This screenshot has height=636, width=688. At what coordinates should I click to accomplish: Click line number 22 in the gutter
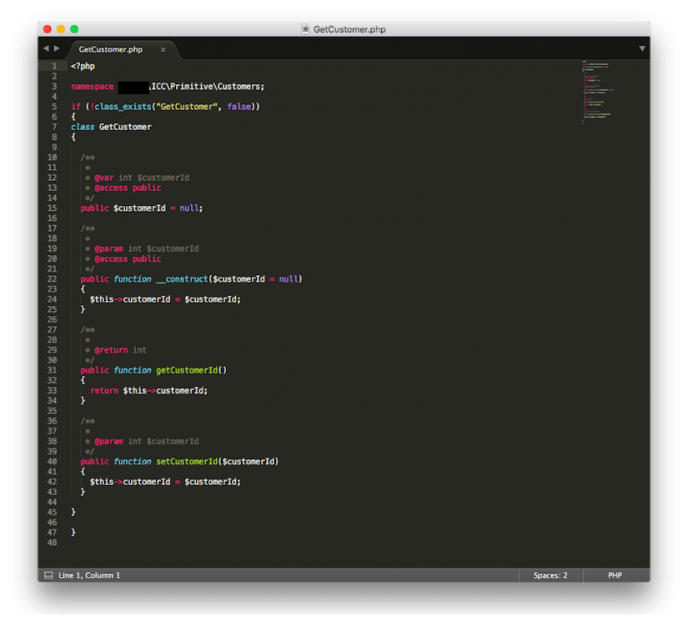52,279
